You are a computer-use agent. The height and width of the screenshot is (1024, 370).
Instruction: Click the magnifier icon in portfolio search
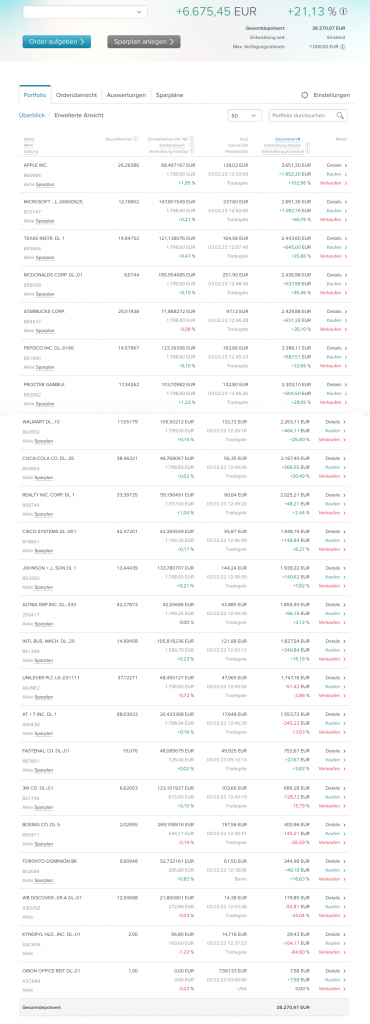(340, 116)
